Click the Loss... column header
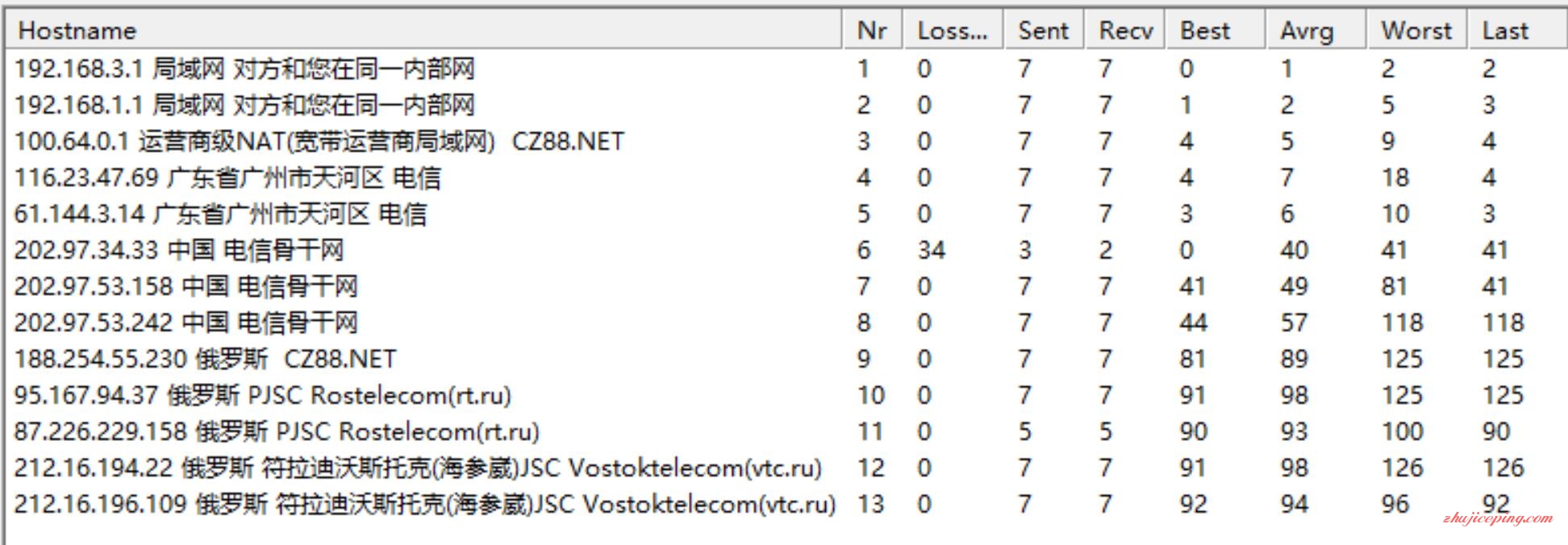1568x545 pixels. 953,30
